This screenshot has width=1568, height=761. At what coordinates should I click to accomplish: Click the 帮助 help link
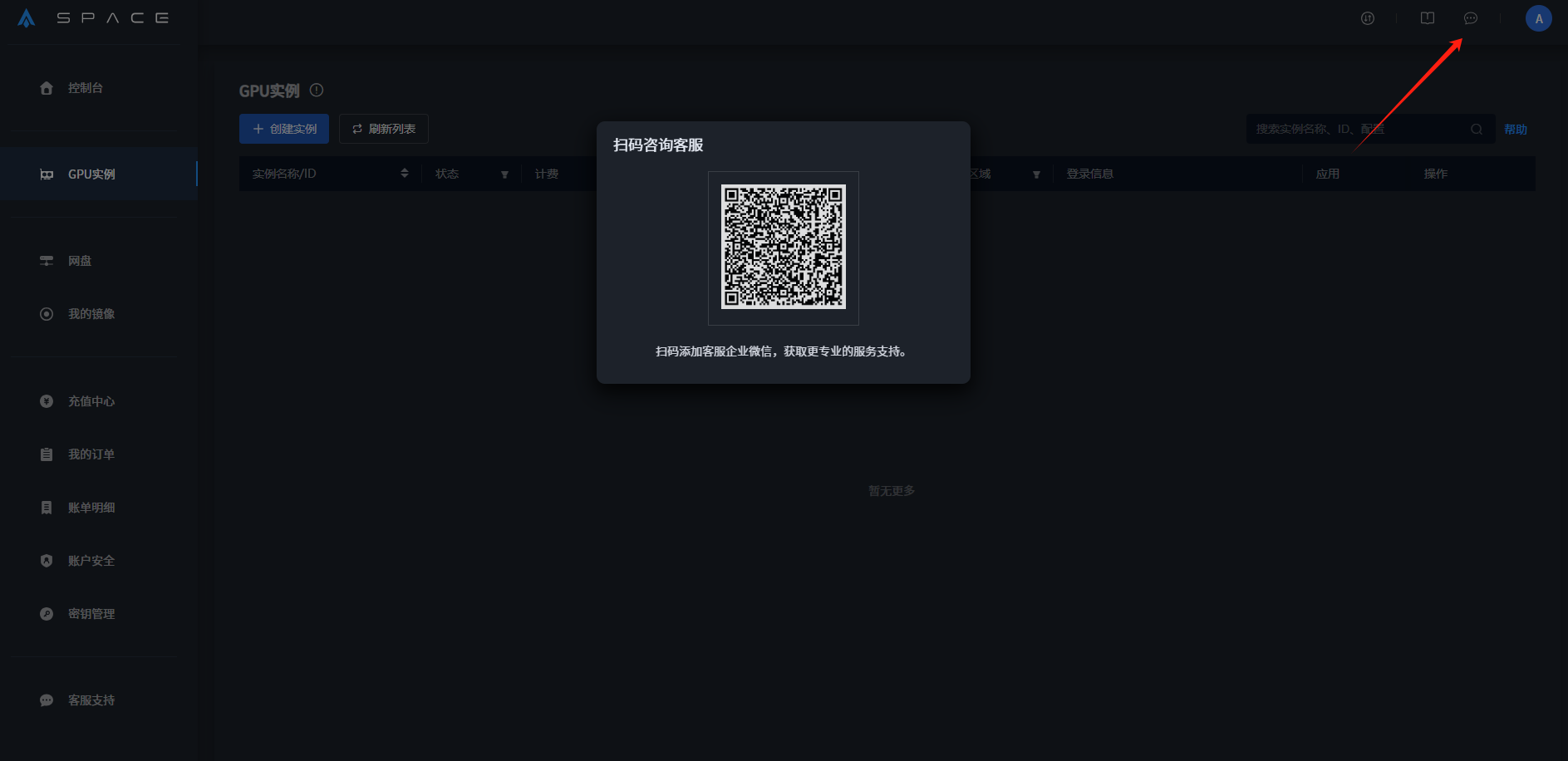click(x=1516, y=129)
